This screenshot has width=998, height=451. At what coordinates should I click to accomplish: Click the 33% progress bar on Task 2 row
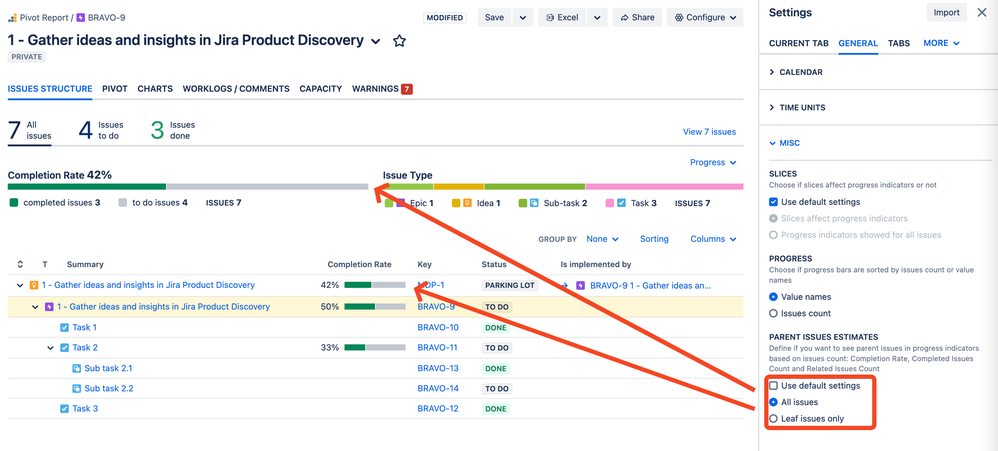tap(375, 348)
